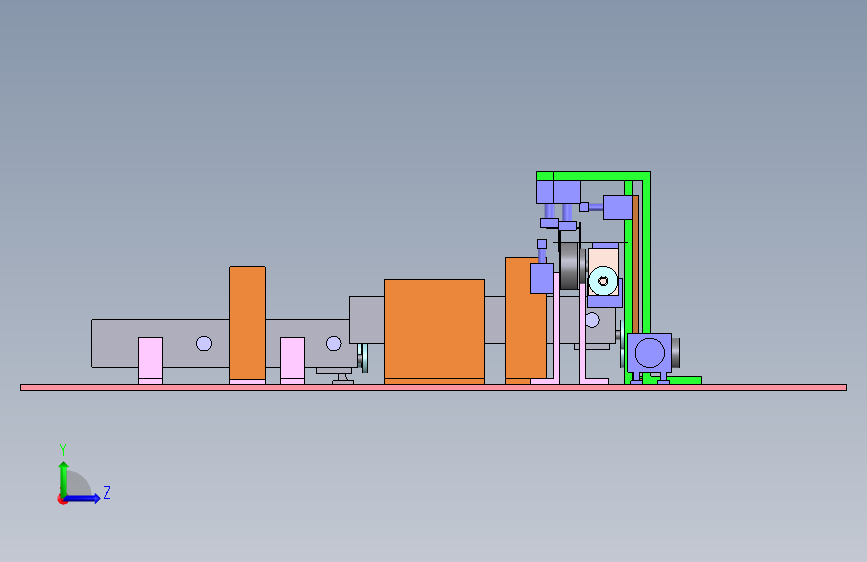Select the tall orange block on the left beam

click(x=247, y=323)
